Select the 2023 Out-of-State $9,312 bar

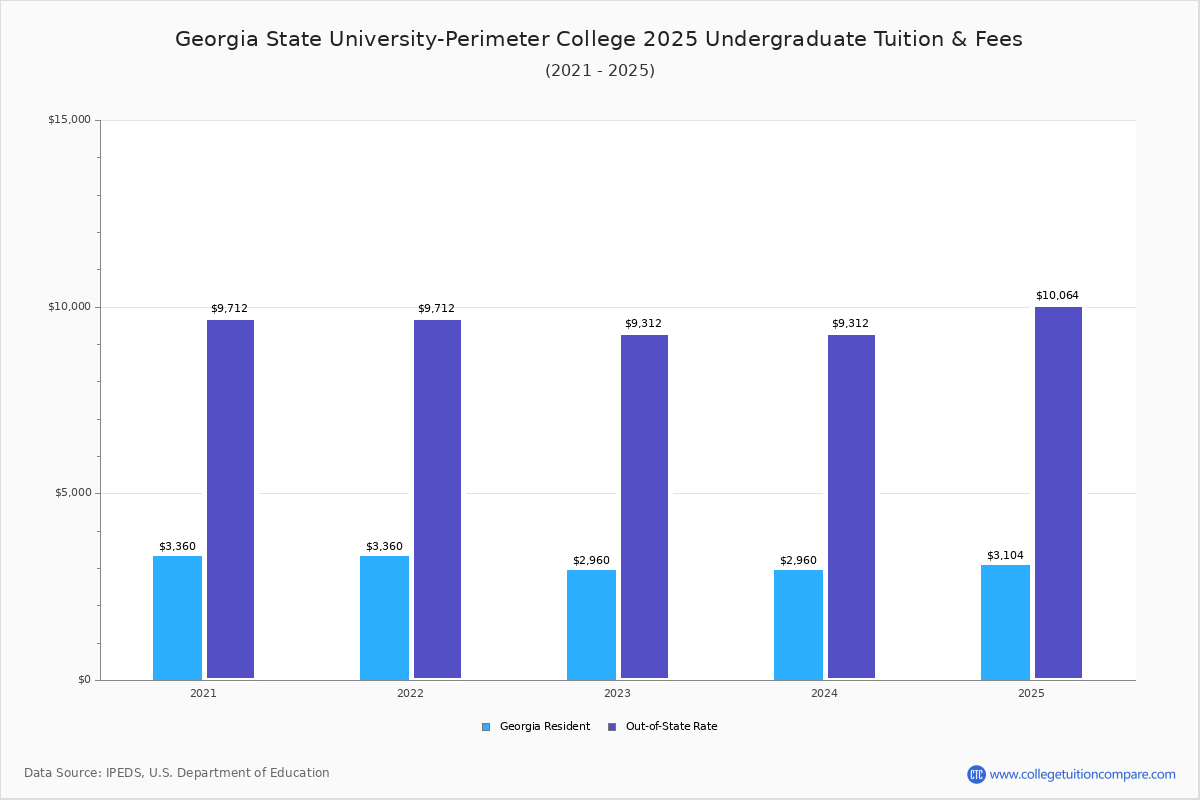(644, 506)
